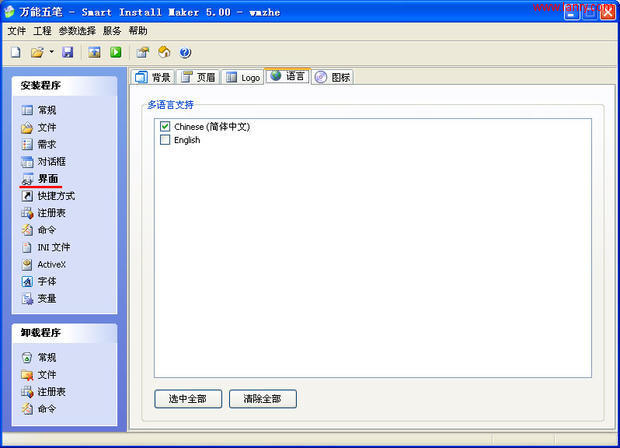Select the INI 文件 sidebar icon
Image resolution: width=620 pixels, height=448 pixels.
pos(27,247)
